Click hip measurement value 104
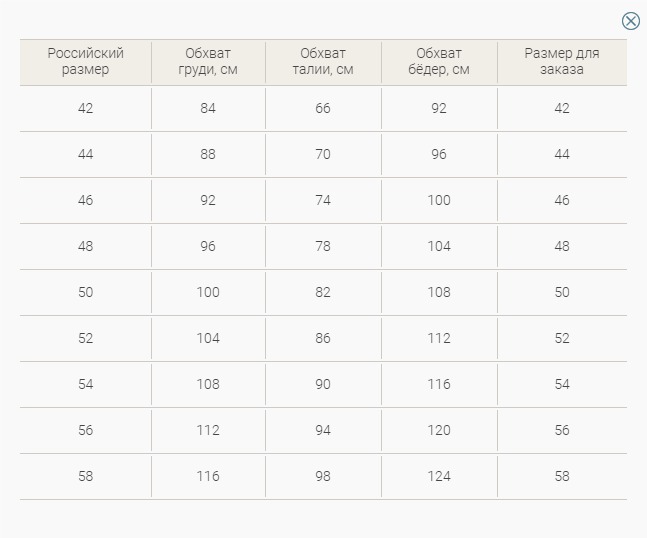This screenshot has width=647, height=538. [x=439, y=246]
